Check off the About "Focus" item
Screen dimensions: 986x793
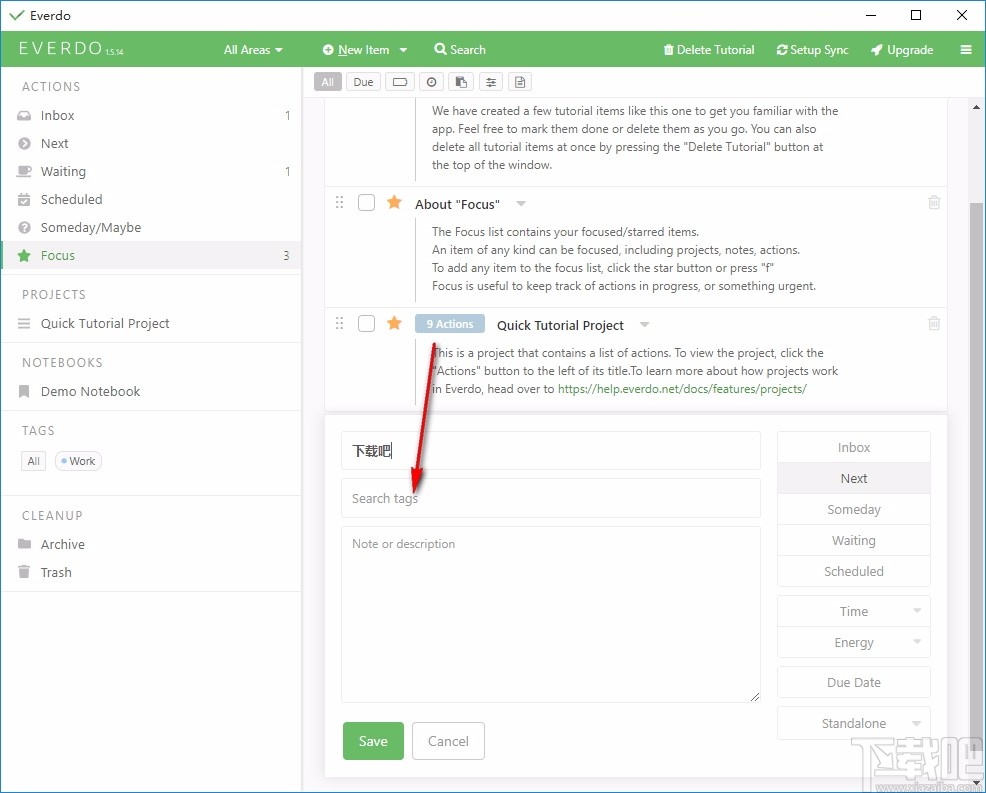[366, 202]
